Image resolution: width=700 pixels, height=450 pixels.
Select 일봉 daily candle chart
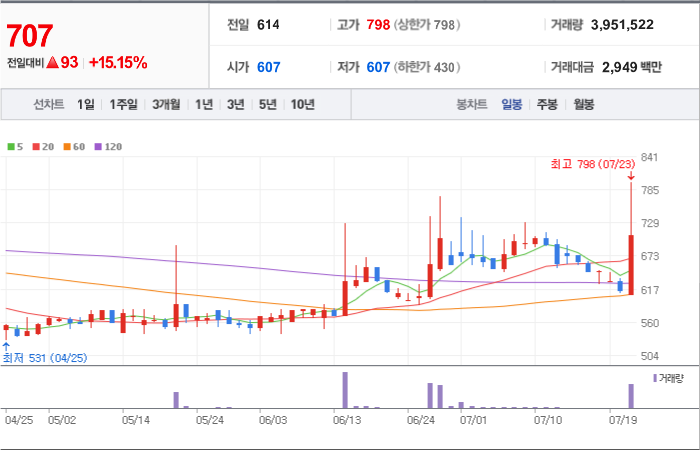pos(512,105)
